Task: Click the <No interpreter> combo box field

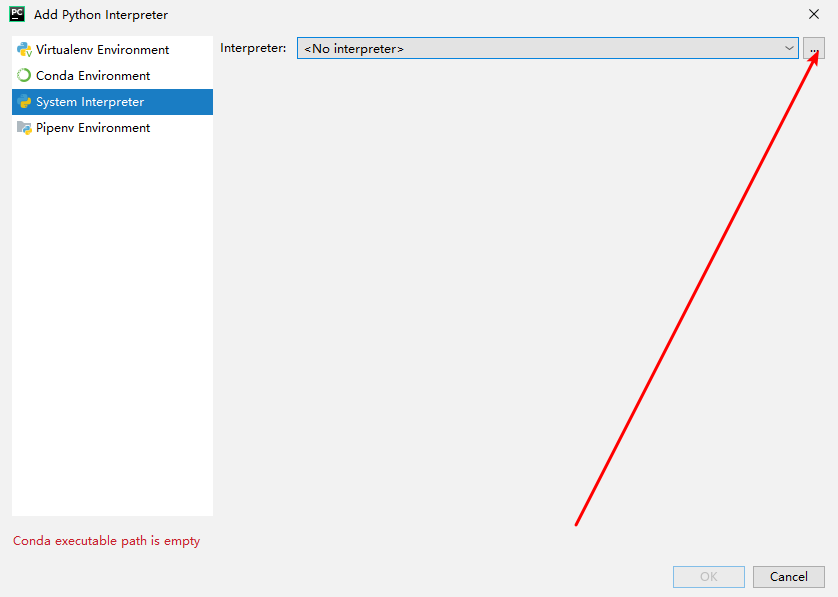Action: click(548, 48)
